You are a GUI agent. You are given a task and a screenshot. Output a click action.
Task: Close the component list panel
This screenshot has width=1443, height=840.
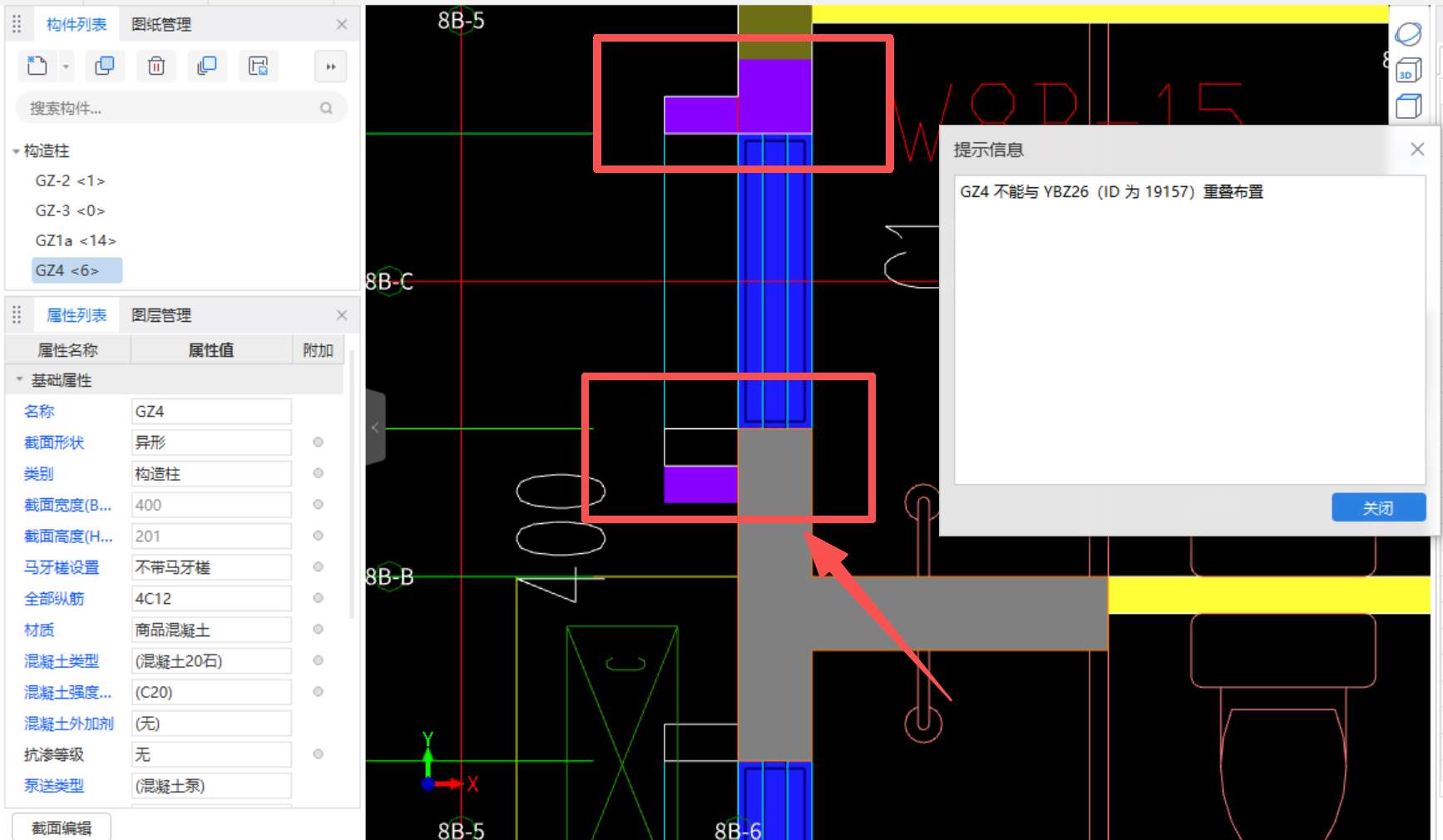[x=342, y=25]
